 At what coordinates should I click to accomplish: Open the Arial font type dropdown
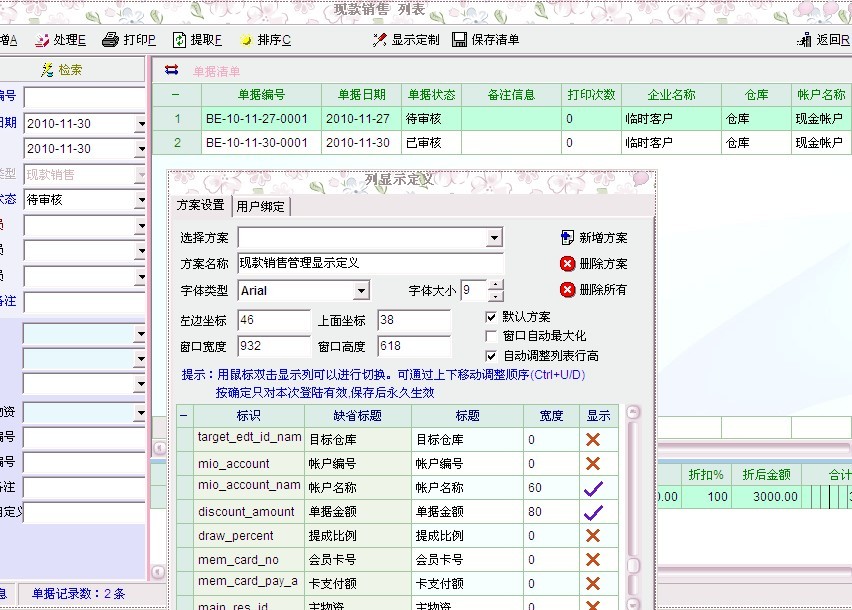coord(361,291)
